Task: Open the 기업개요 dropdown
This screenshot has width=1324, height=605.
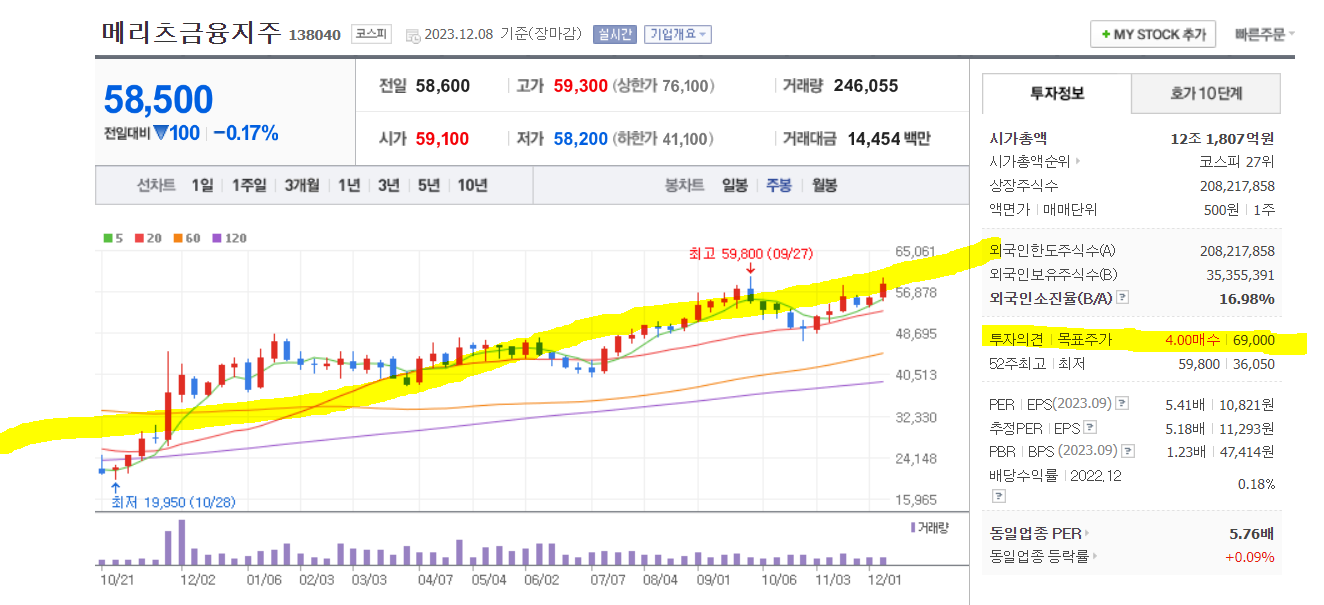Action: click(677, 35)
